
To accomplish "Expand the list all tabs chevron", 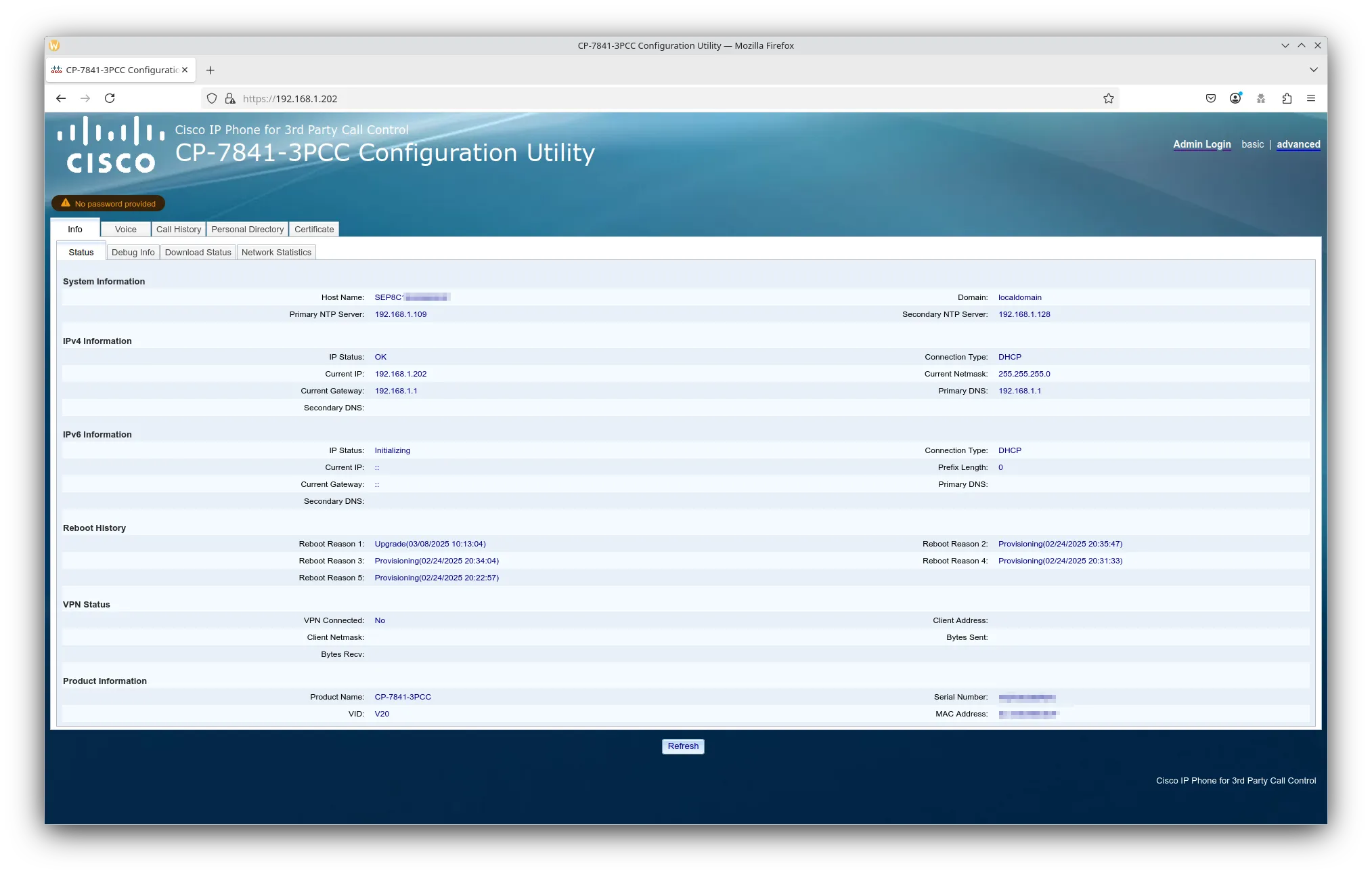I will [x=1314, y=70].
